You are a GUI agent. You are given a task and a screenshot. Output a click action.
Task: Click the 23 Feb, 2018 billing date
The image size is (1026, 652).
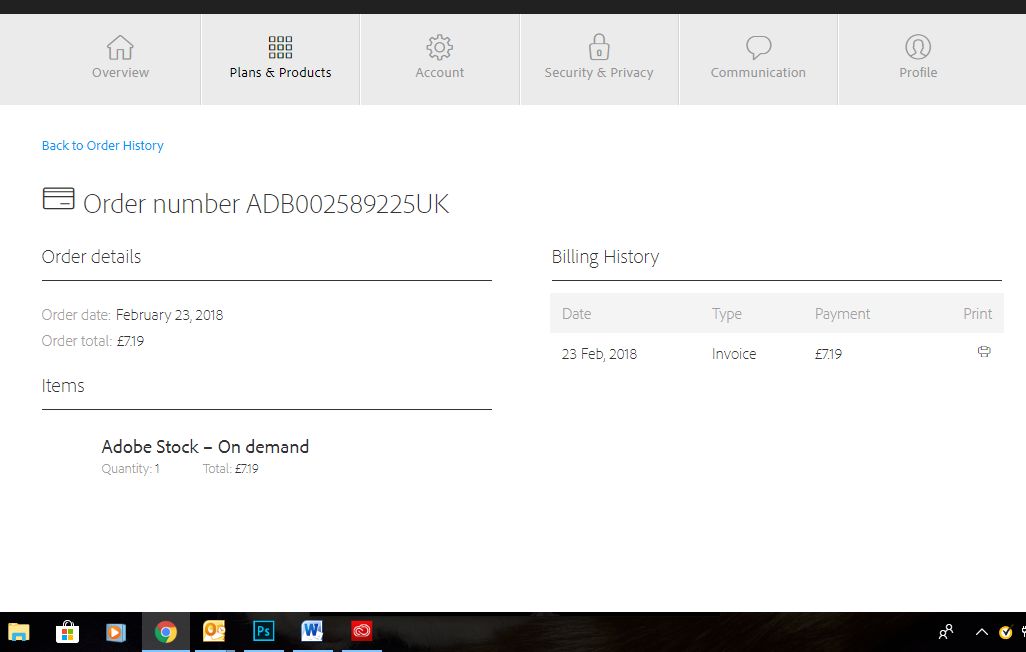tap(599, 354)
